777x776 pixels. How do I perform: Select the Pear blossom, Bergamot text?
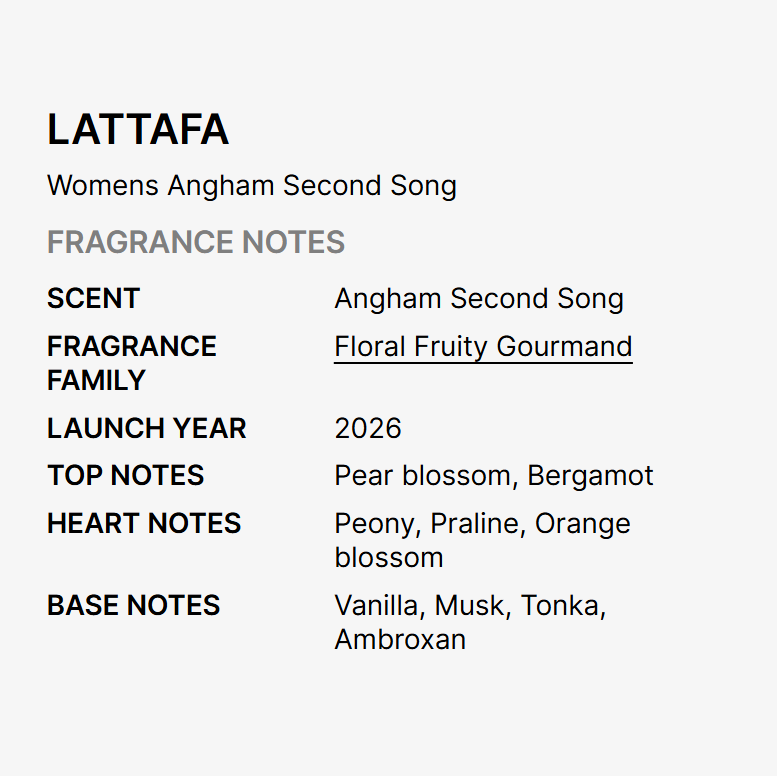(494, 476)
